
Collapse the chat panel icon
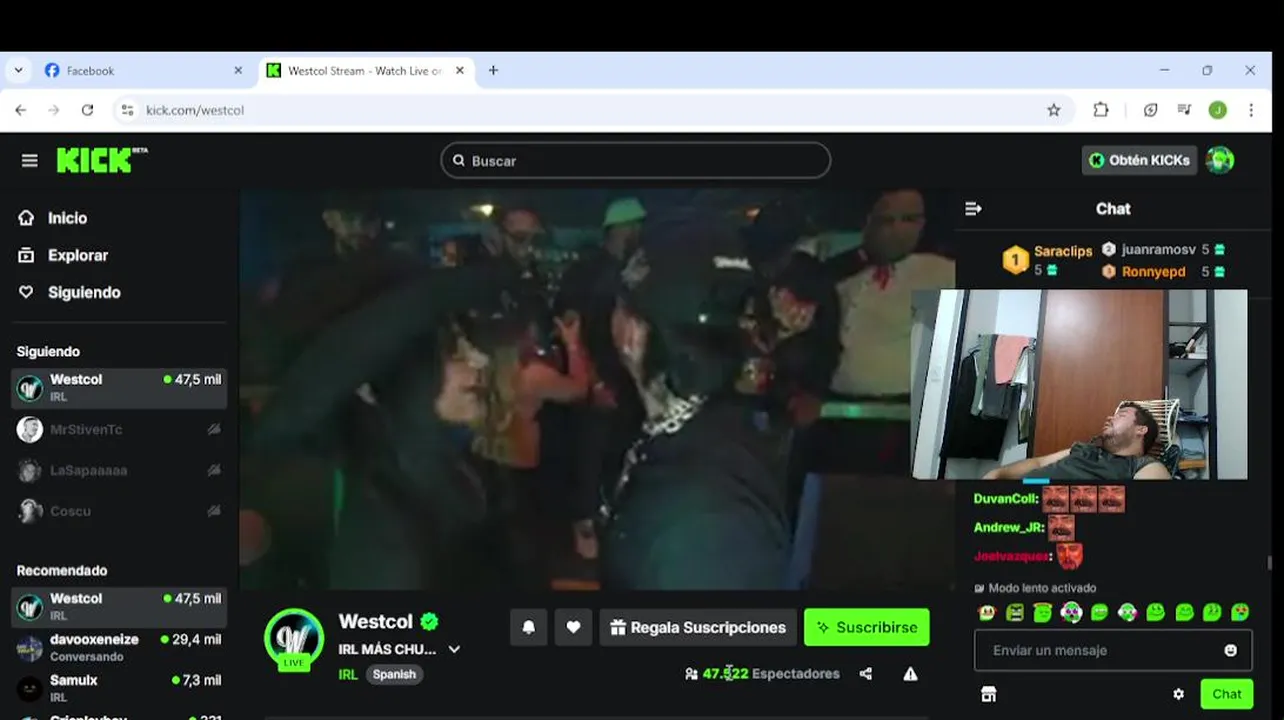click(x=973, y=209)
